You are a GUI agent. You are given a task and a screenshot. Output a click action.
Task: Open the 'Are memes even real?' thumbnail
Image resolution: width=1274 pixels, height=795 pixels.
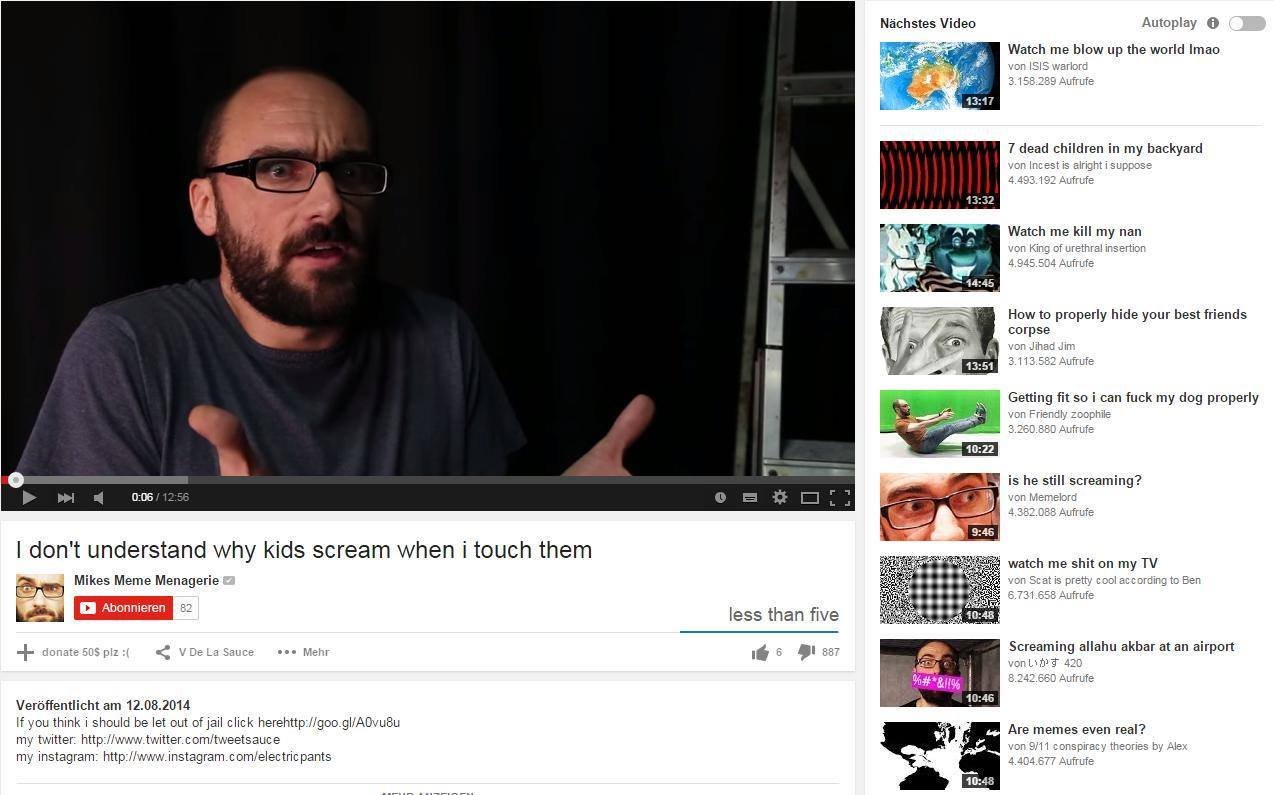click(x=939, y=756)
